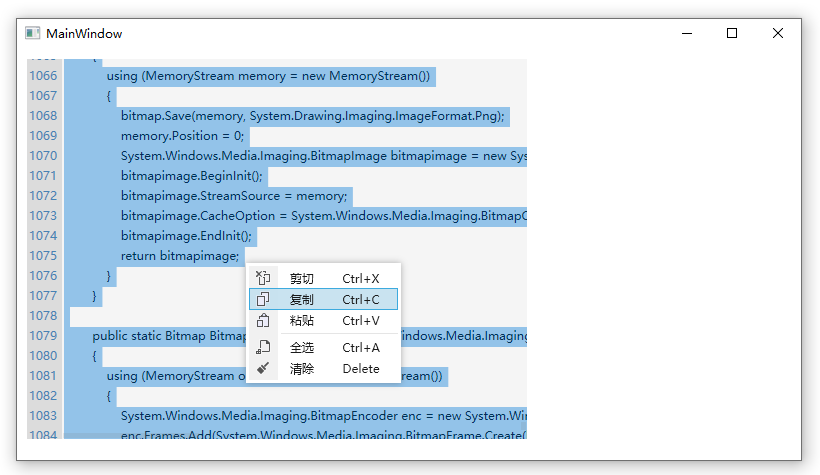Click the Clear broom icon beside 清除
Screen dimensions: 820x475
pyautogui.click(x=263, y=368)
